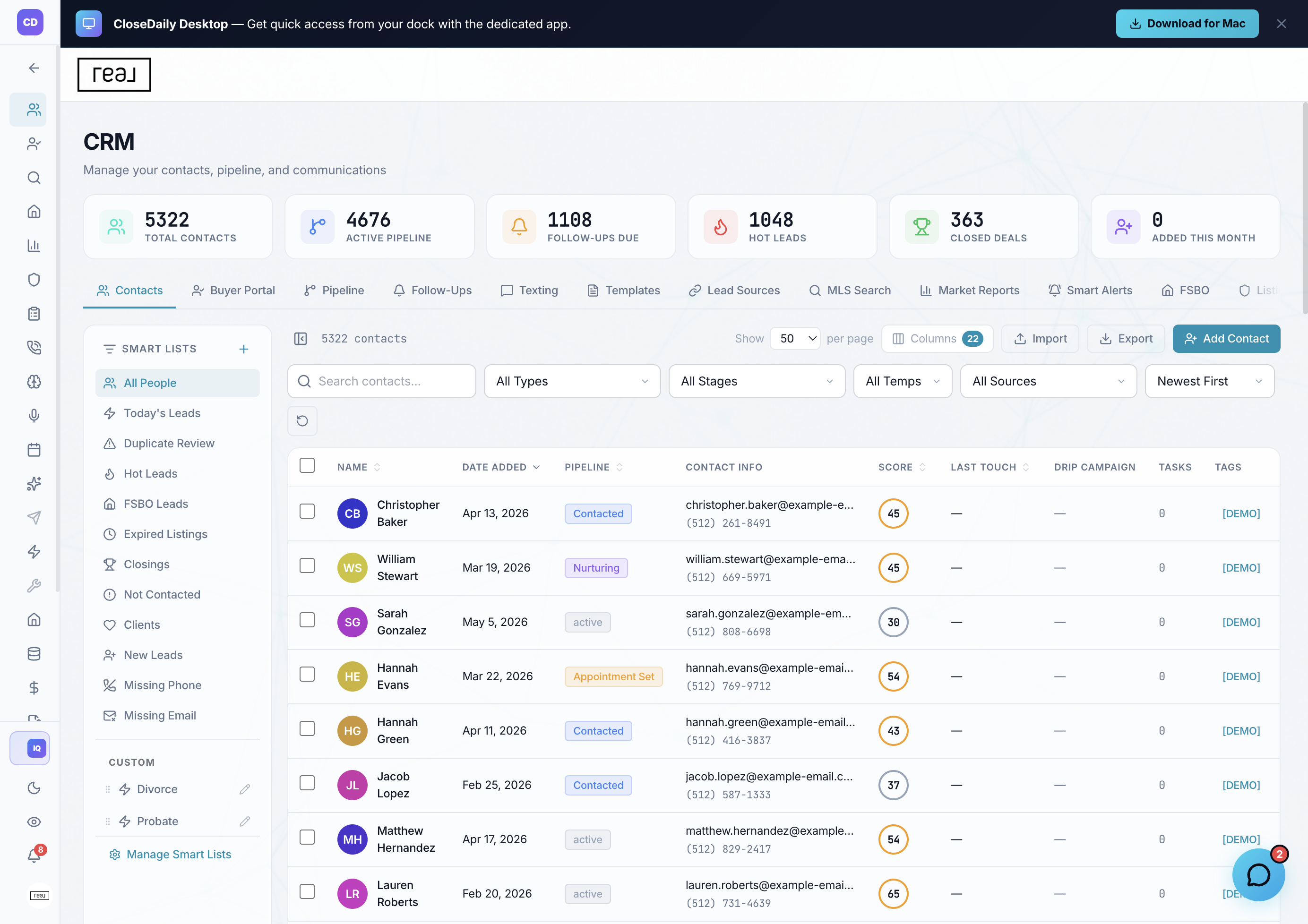This screenshot has height=924, width=1308.
Task: Switch to the Pipeline tab
Action: pos(335,291)
